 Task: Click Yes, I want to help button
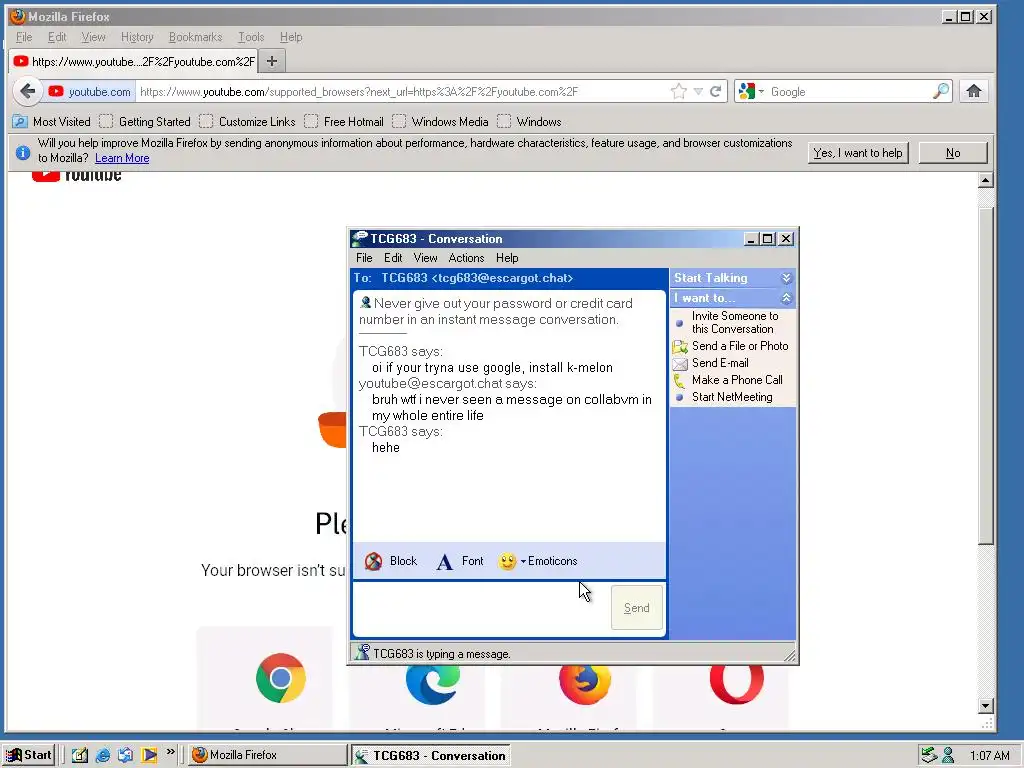857,153
